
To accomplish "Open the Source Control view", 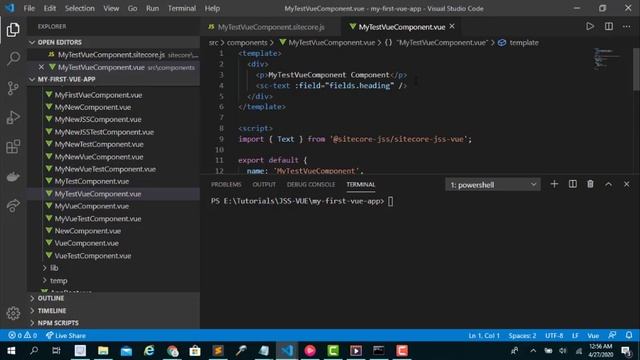I will coord(13,88).
